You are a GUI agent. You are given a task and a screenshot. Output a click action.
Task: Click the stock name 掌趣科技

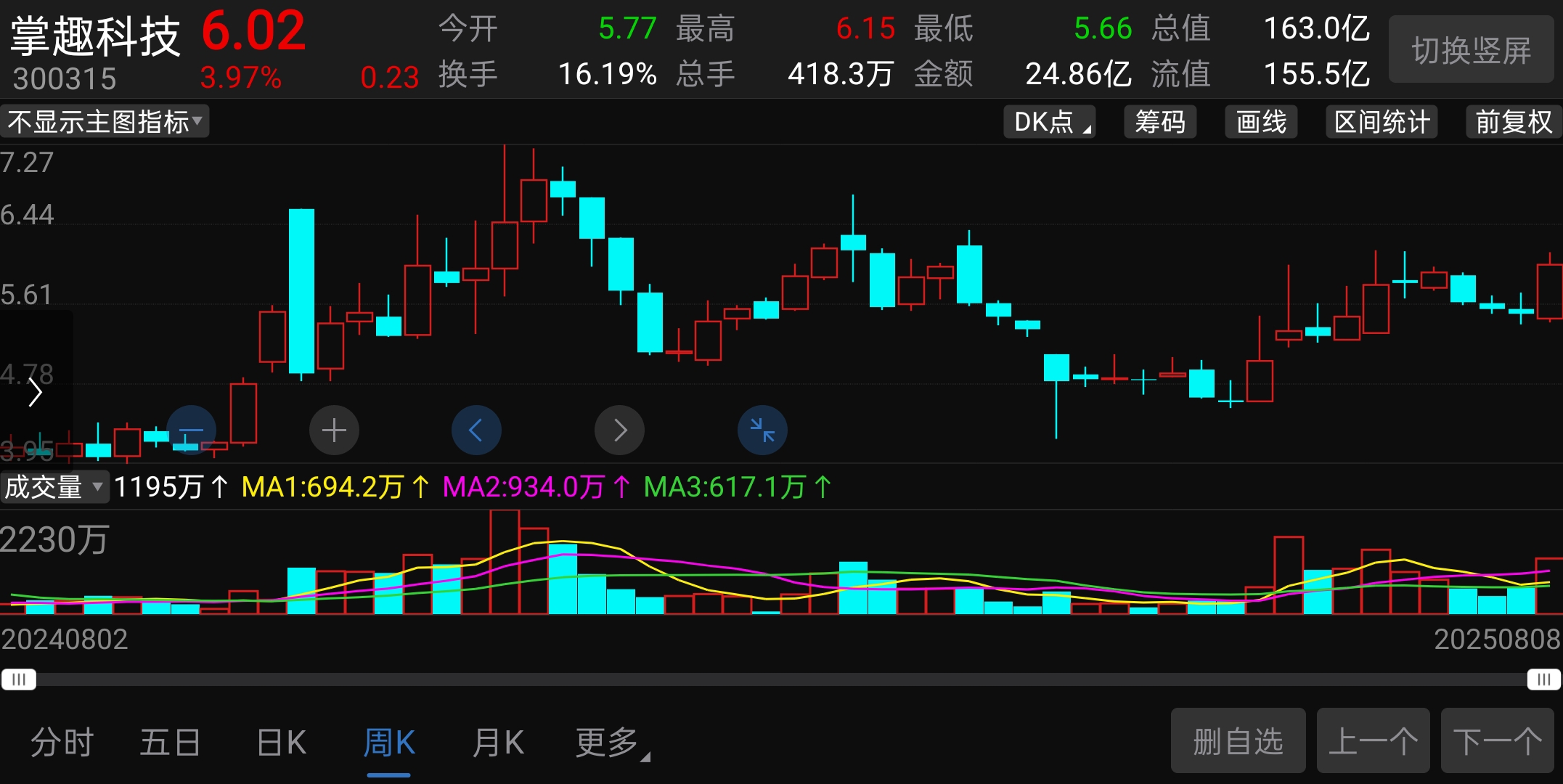click(x=95, y=36)
